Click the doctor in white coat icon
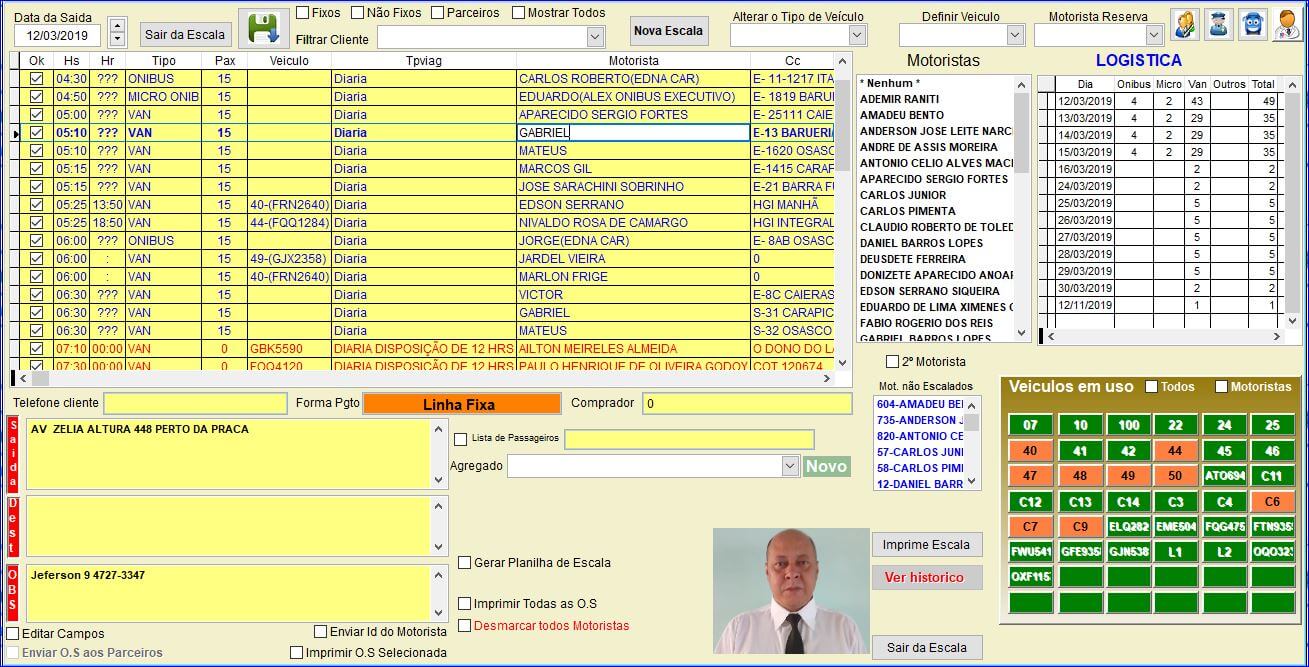Viewport: 1309px width, 667px height. [1287, 24]
